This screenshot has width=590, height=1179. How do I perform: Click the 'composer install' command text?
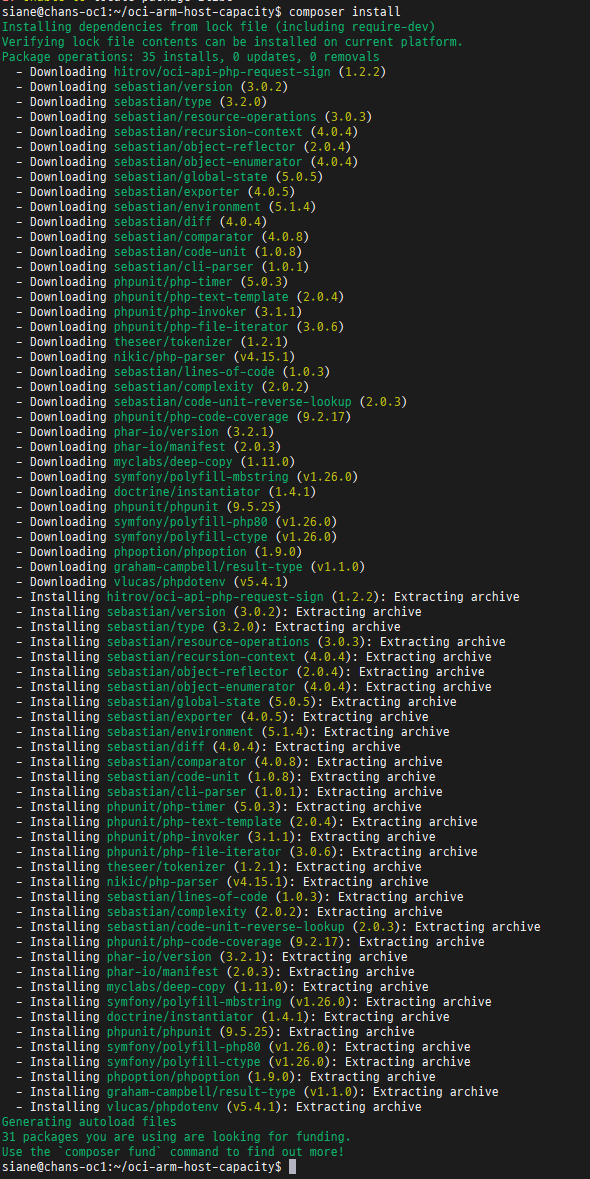[x=344, y=11]
